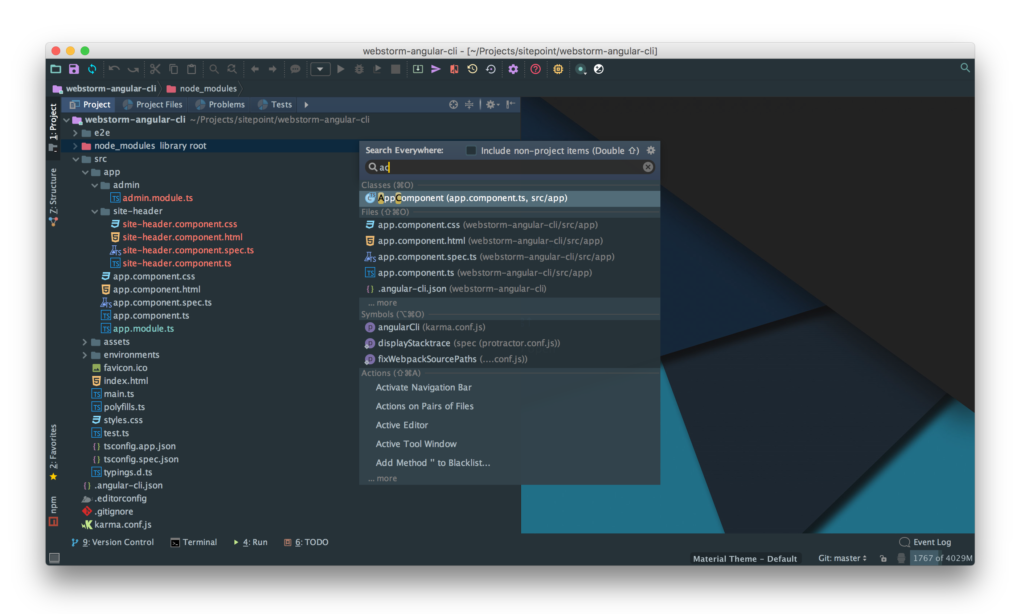This screenshot has width=1024, height=614.
Task: Open Search Everywhere settings gear
Action: (x=651, y=150)
